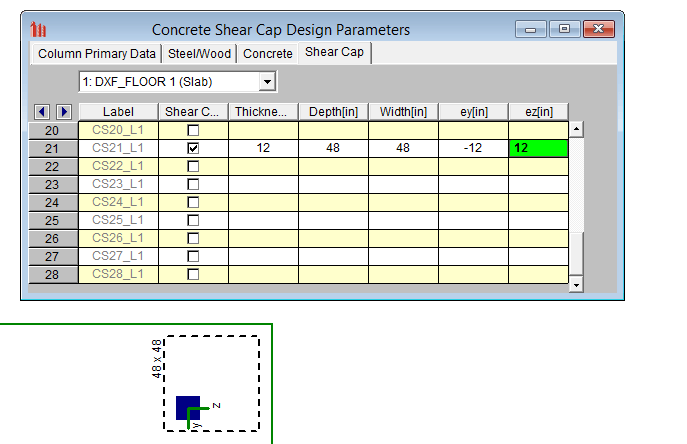Enable shear cap for CS25_L1
This screenshot has height=444, width=687.
[x=193, y=220]
